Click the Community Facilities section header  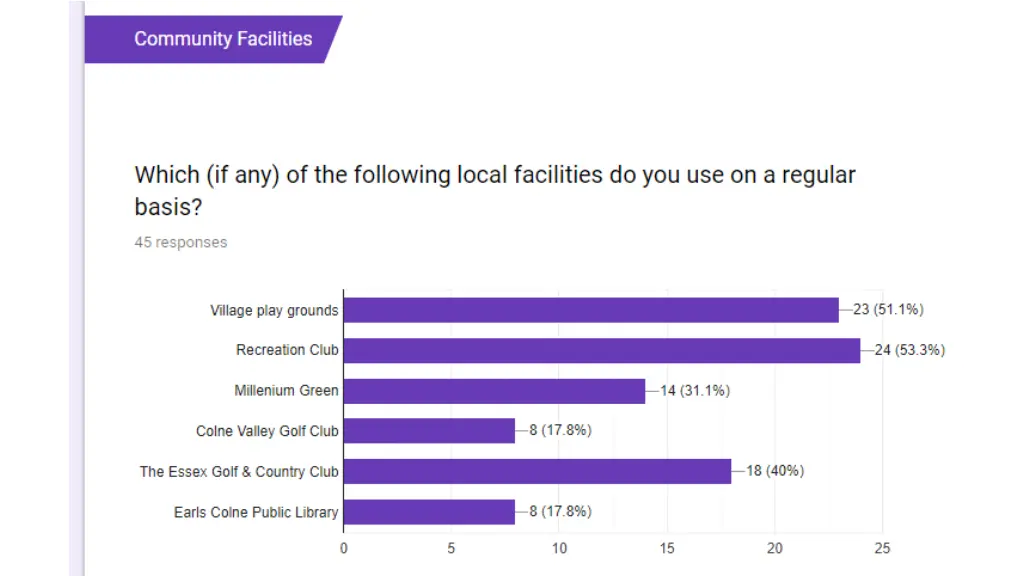(222, 39)
